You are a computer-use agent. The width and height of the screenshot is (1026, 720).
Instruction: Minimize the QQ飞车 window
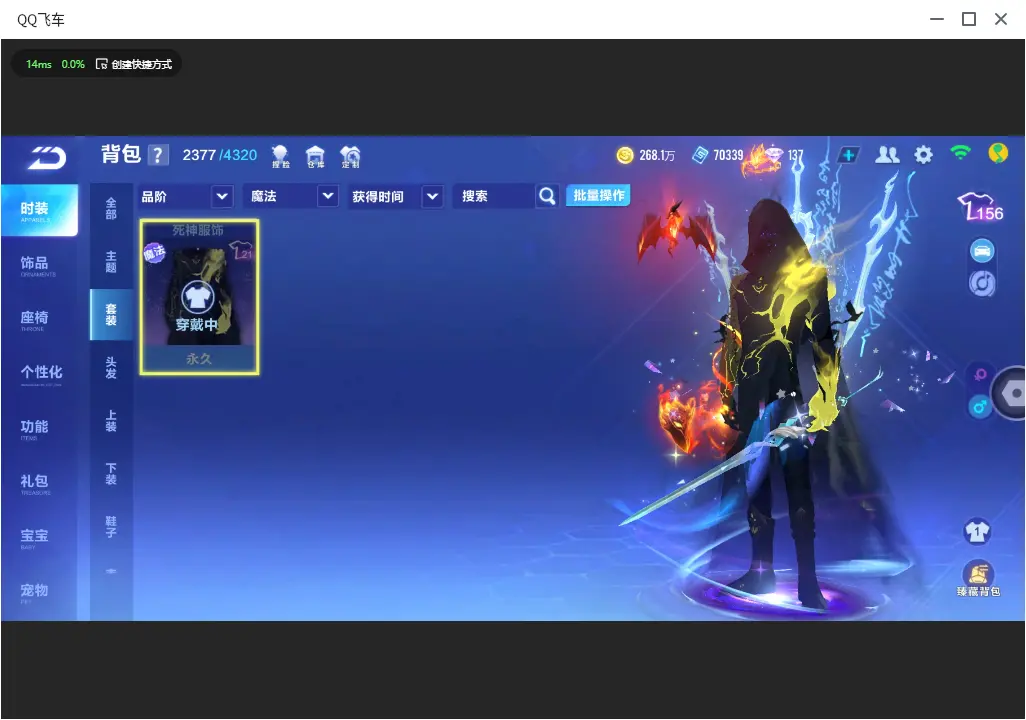(937, 19)
